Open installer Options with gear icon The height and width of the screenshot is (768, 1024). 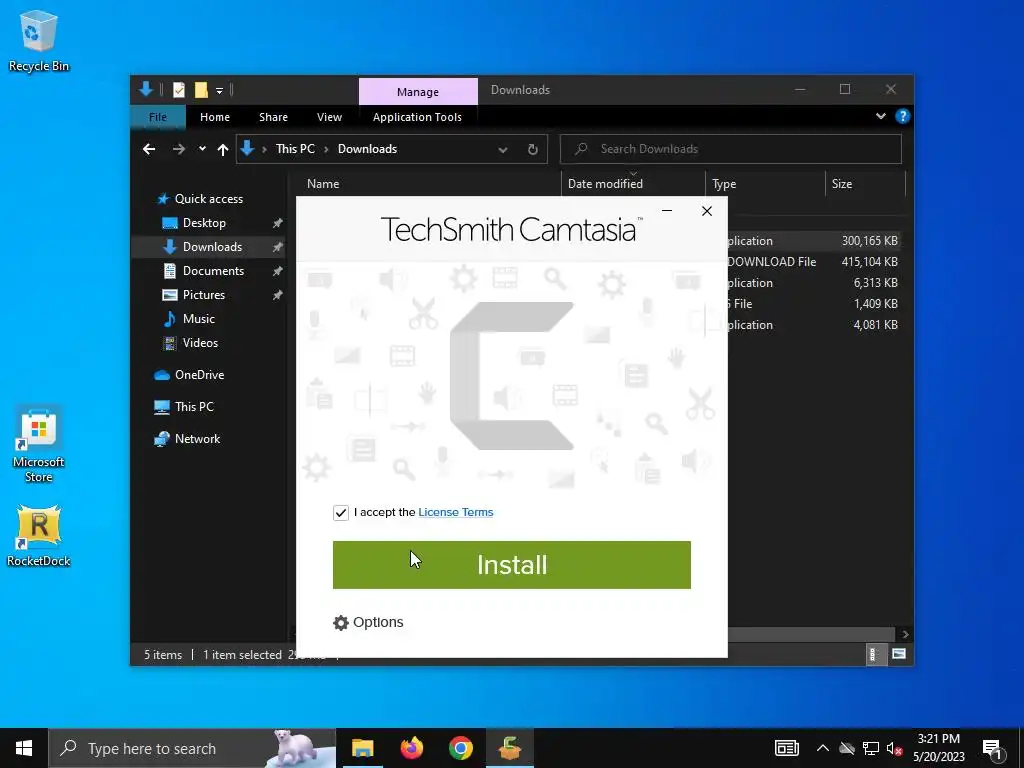pyautogui.click(x=368, y=622)
